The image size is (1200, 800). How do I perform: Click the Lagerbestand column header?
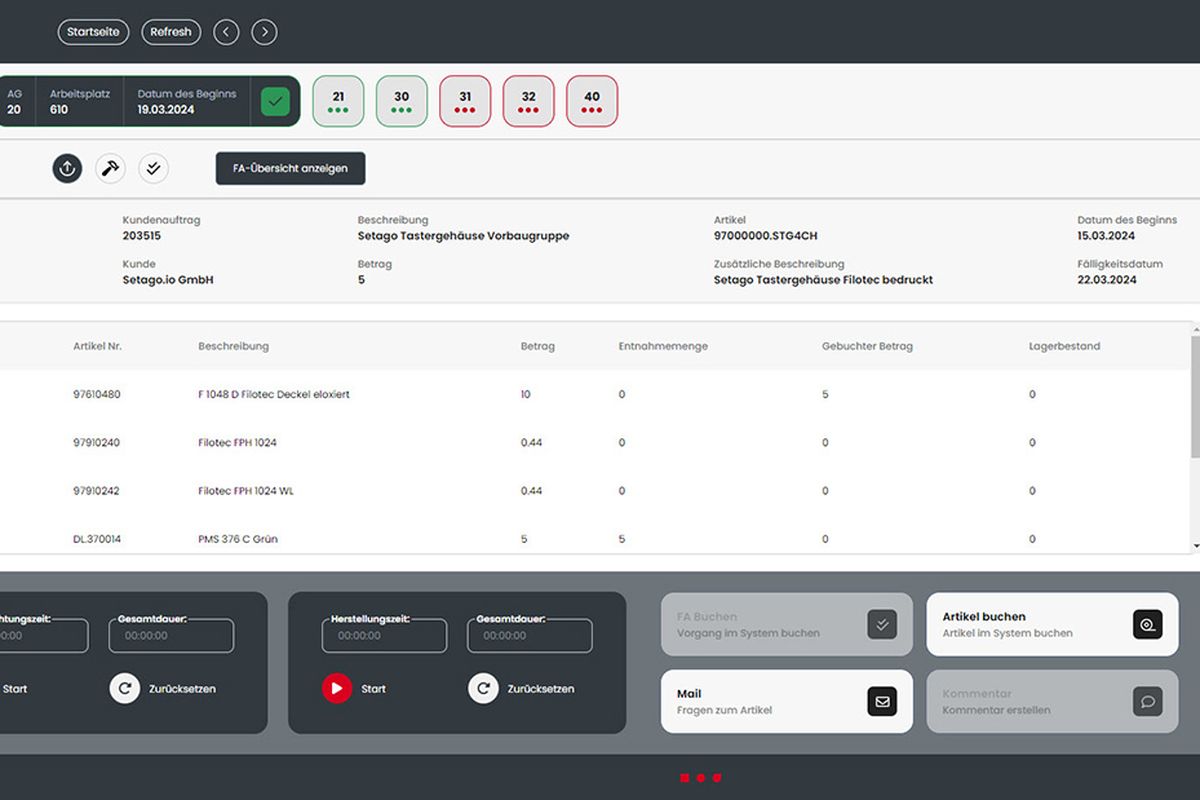(1064, 346)
